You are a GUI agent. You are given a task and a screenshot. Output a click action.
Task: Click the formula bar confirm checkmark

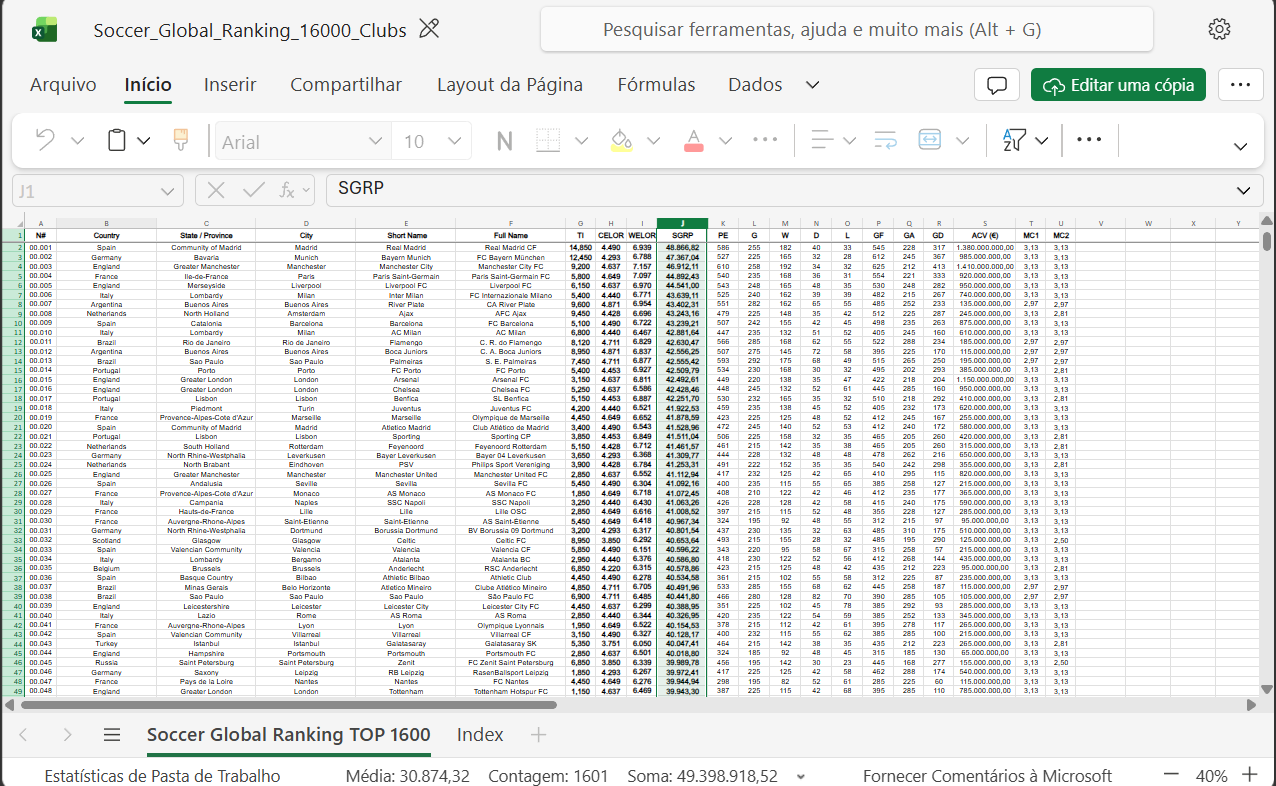click(x=253, y=190)
